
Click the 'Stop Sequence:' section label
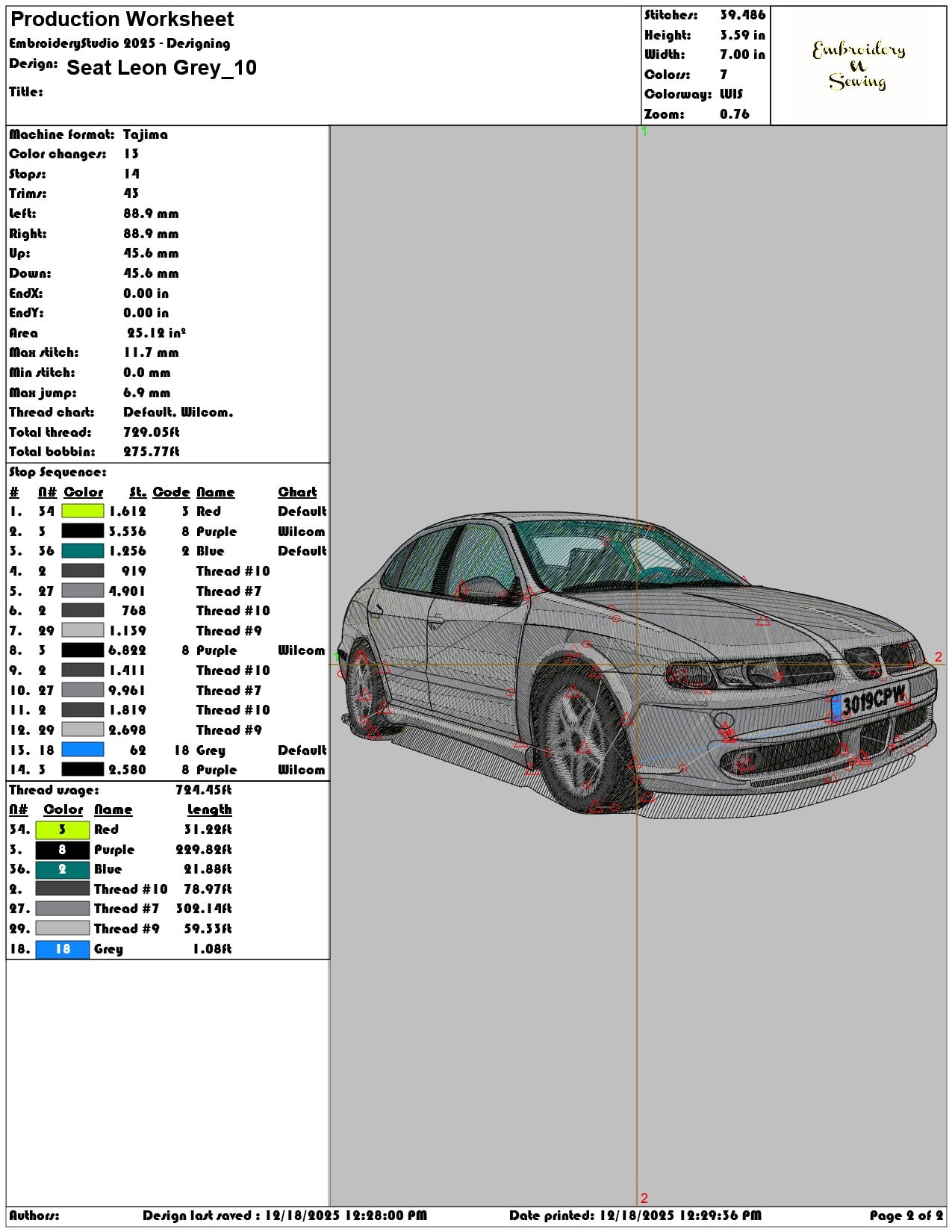click(57, 472)
